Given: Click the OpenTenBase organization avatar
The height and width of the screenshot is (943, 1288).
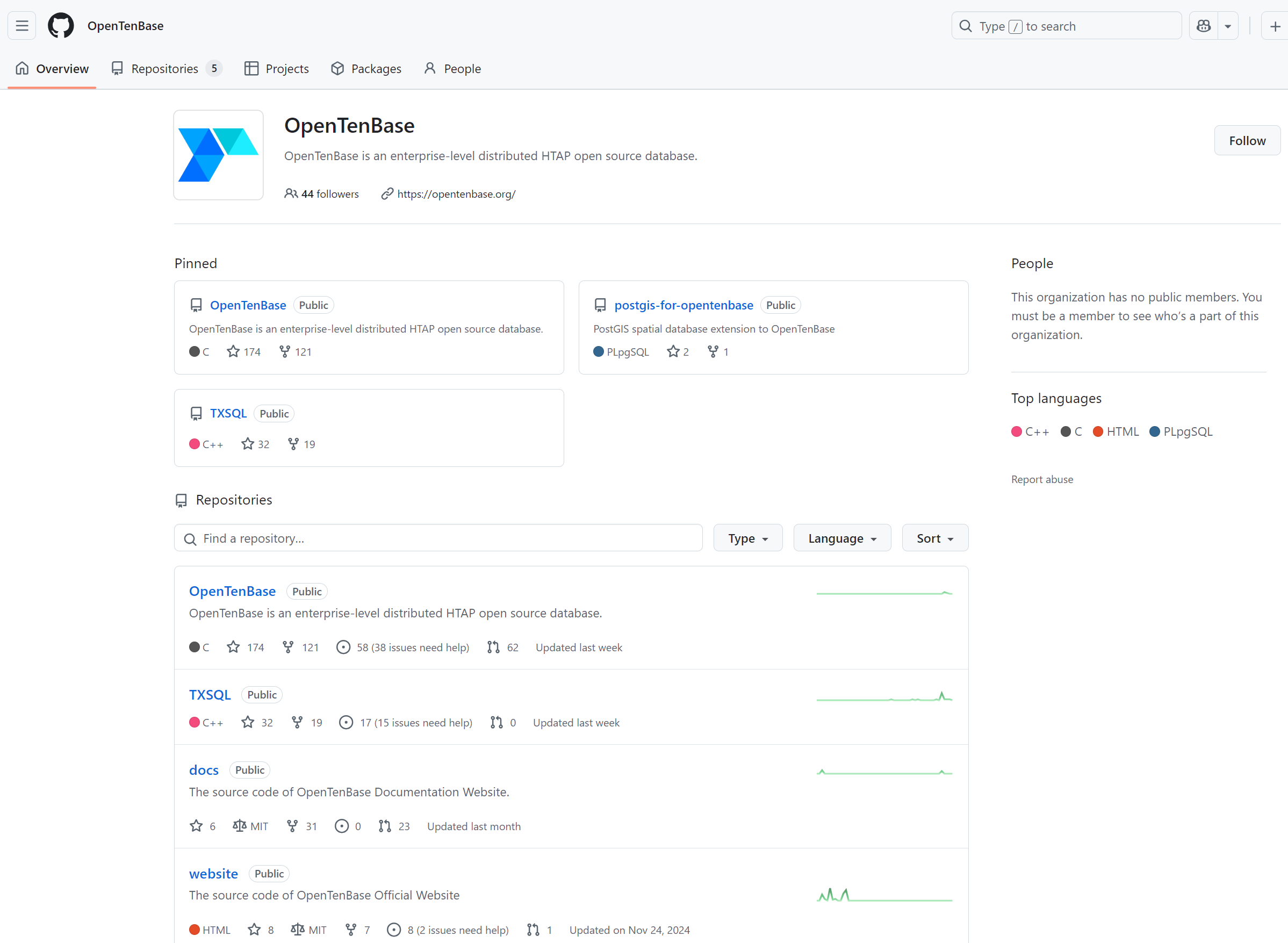Looking at the screenshot, I should click(219, 155).
